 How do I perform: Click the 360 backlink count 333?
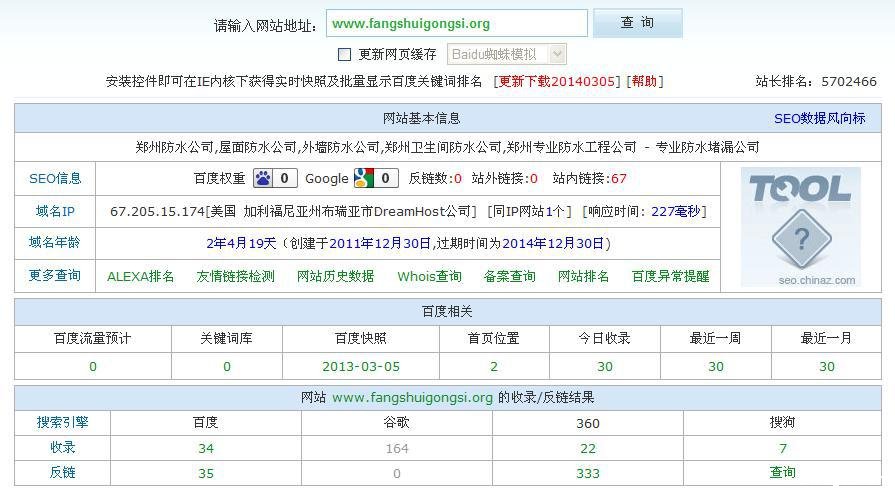588,472
